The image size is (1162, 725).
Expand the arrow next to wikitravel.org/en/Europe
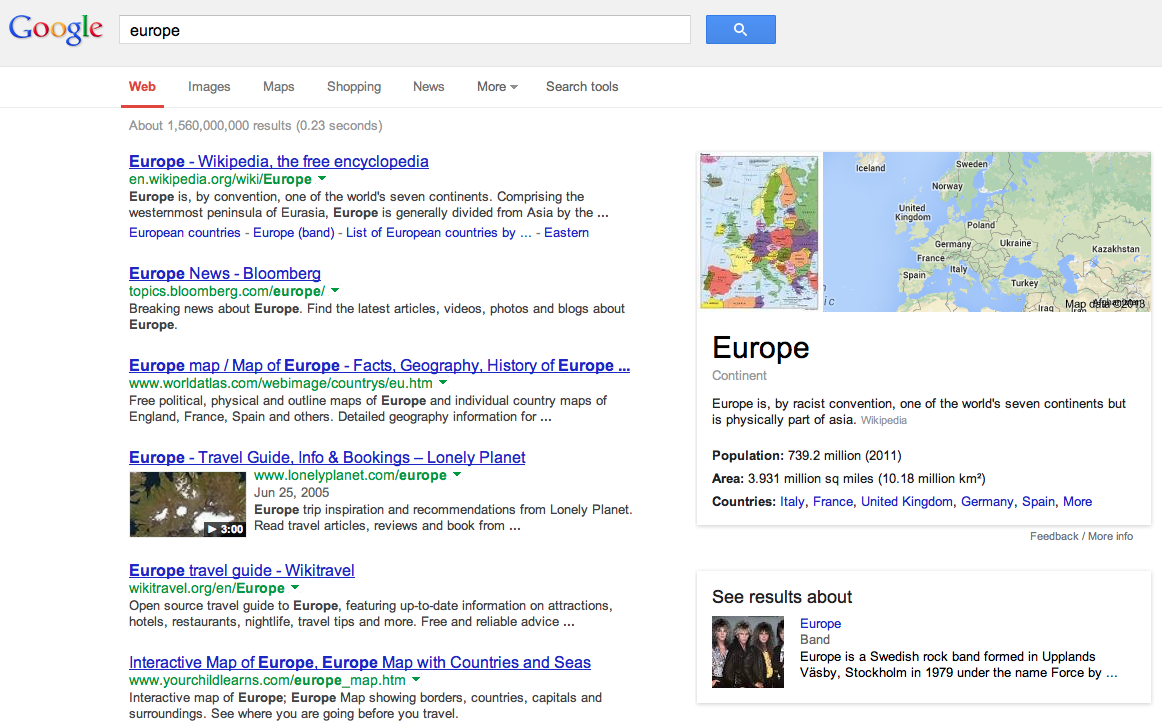[295, 587]
